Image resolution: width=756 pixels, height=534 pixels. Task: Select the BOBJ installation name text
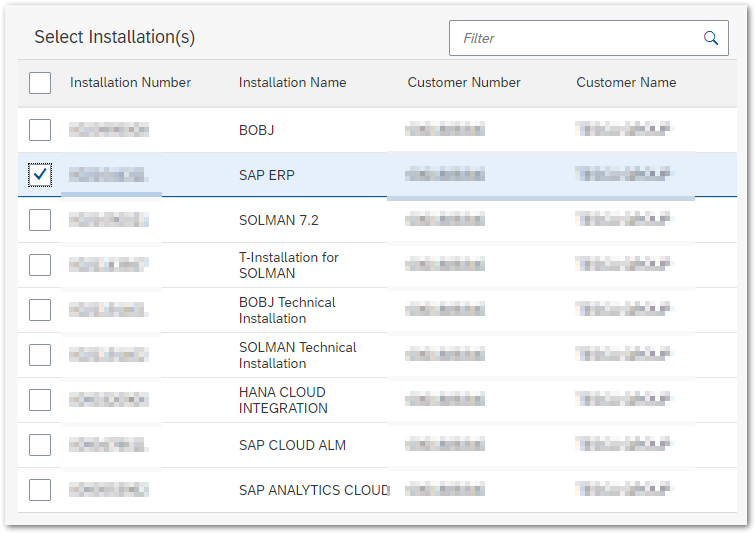point(256,130)
